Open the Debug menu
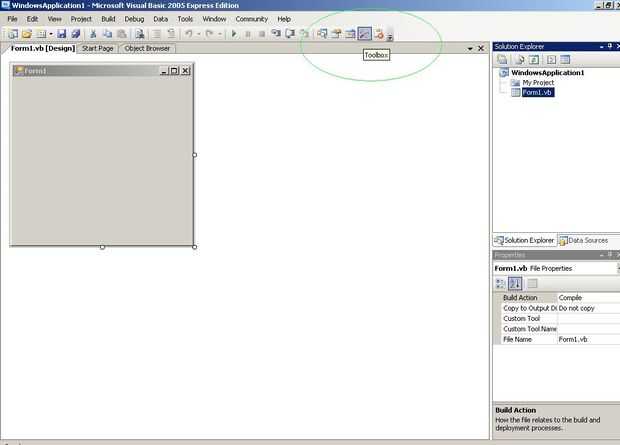 click(134, 19)
